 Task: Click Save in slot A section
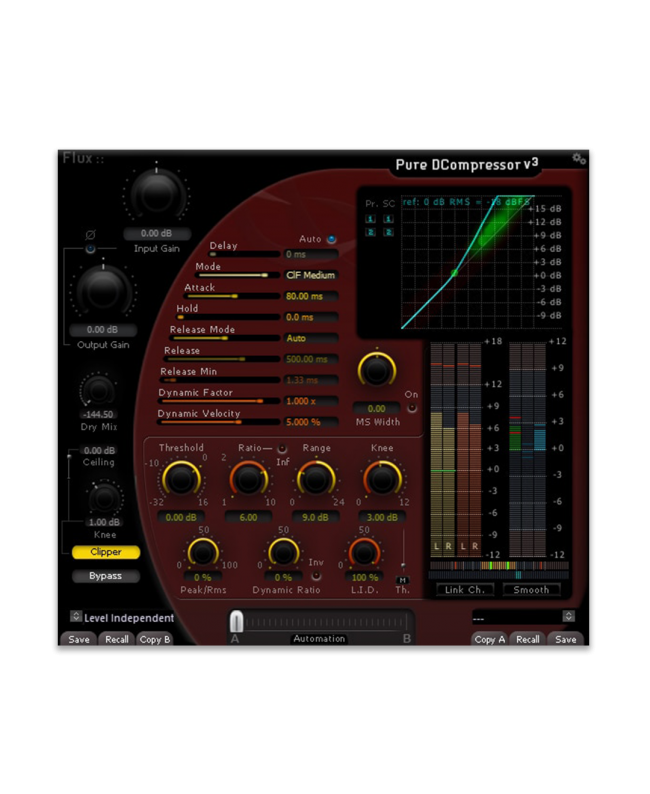click(78, 639)
